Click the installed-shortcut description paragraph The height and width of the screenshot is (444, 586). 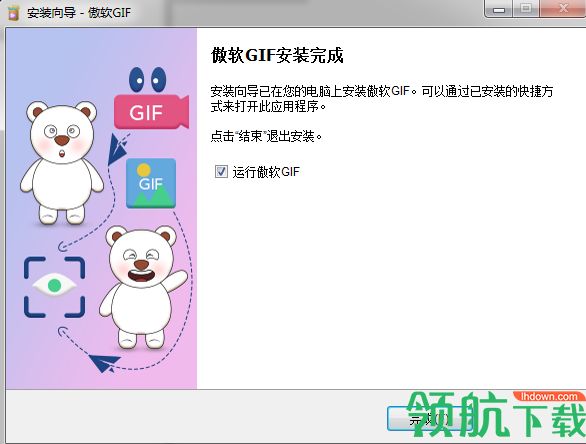(x=382, y=99)
